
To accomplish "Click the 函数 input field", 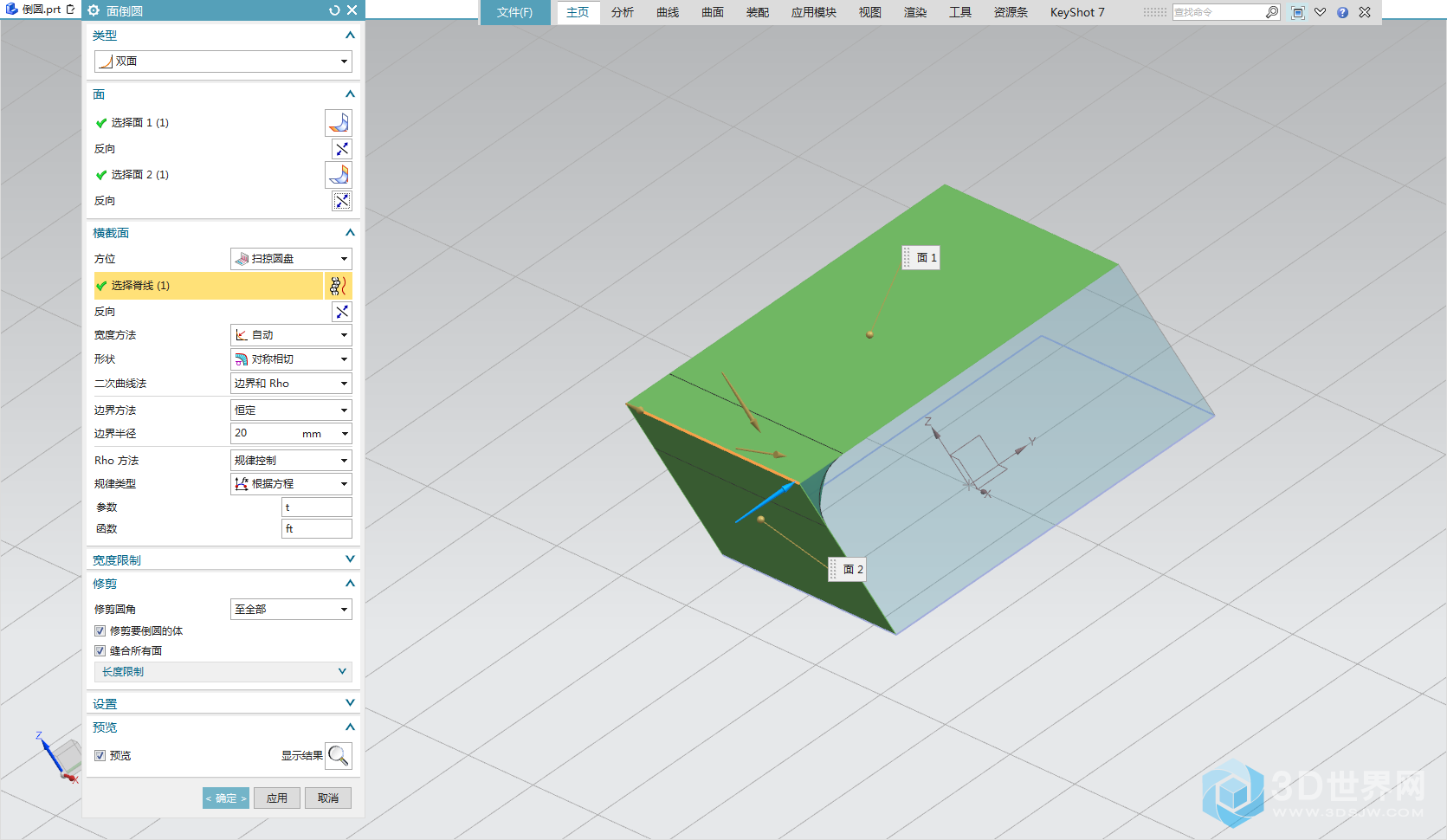I will click(317, 529).
